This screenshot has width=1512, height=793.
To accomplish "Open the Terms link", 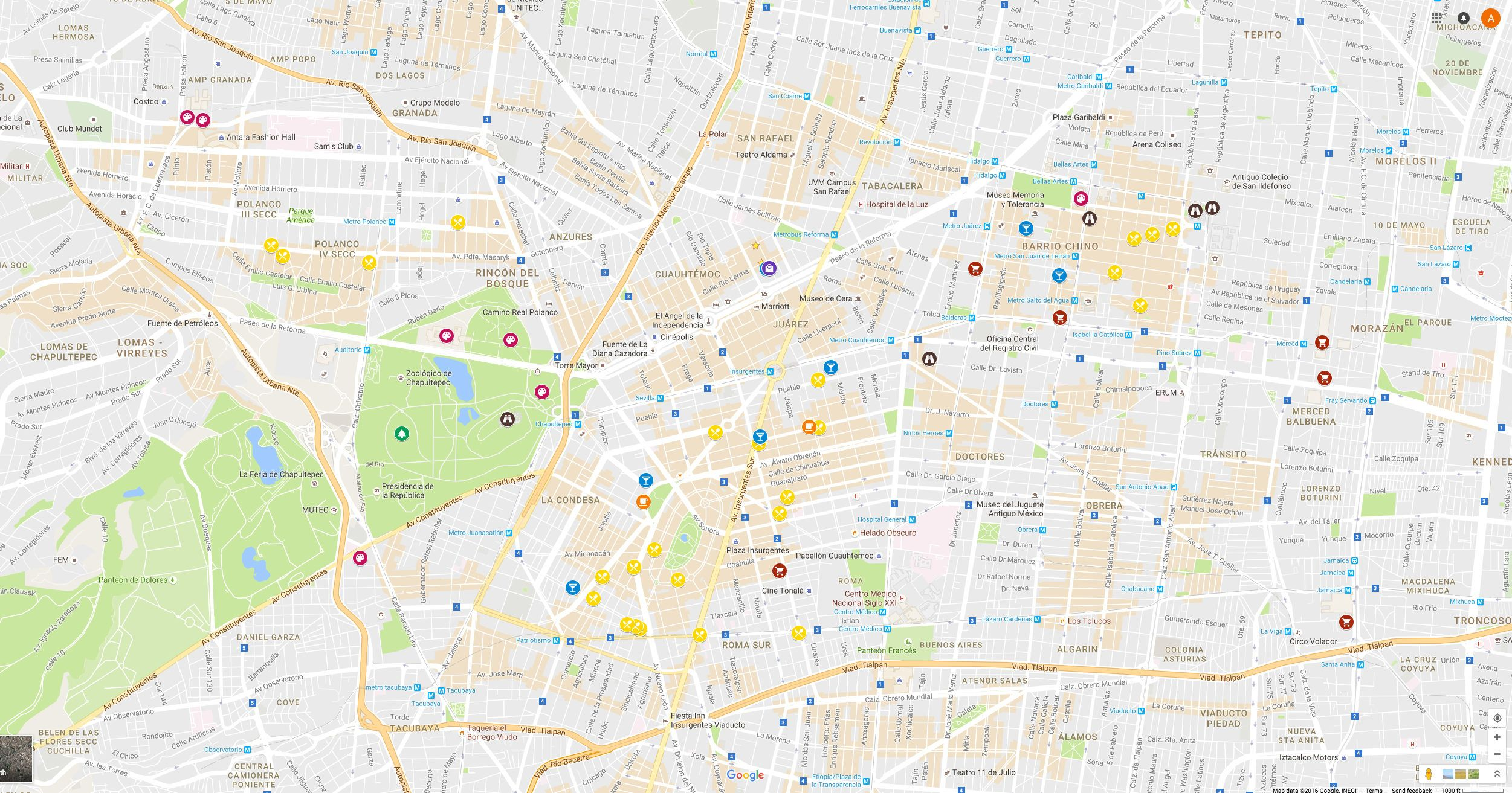I will point(1373,789).
